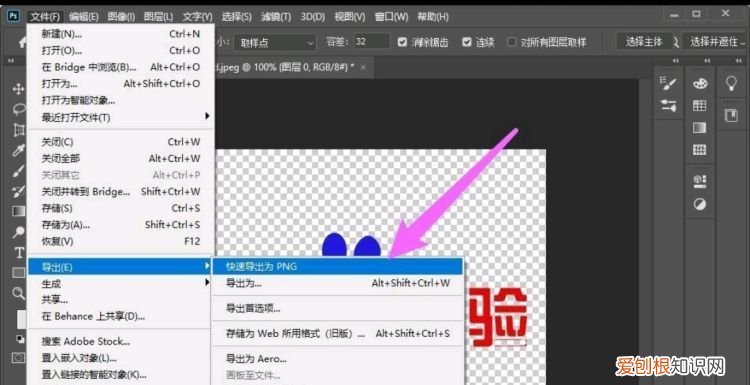Choose 关闭全部 menu item
The image size is (750, 385).
[x=120, y=159]
